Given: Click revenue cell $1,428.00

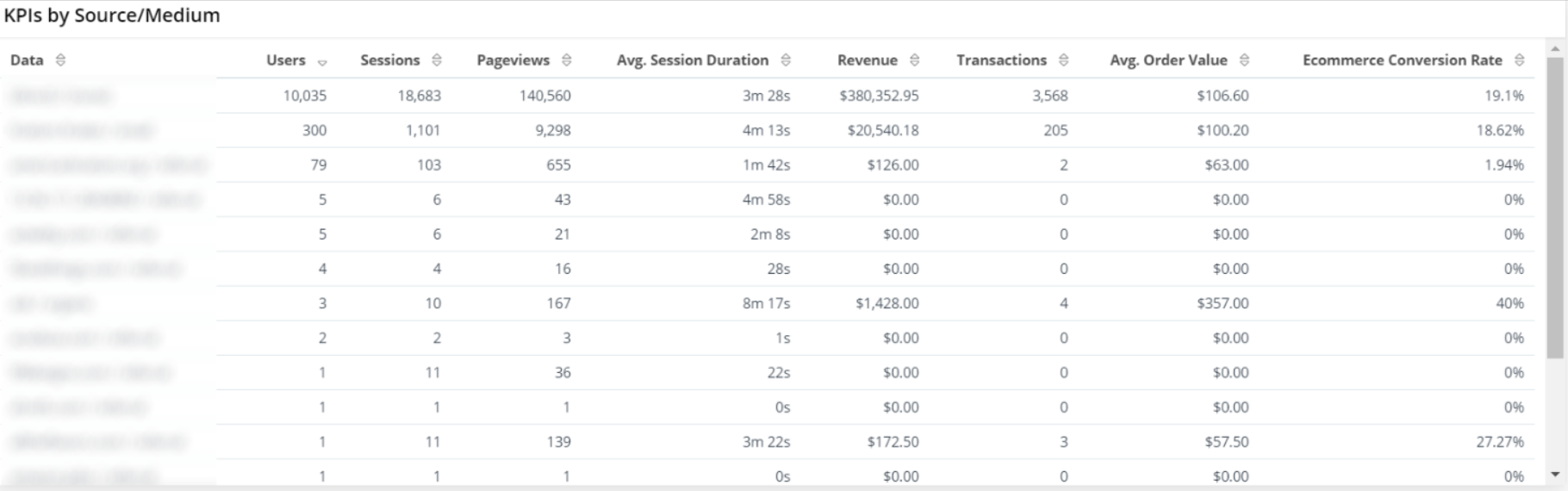Looking at the screenshot, I should click(887, 303).
